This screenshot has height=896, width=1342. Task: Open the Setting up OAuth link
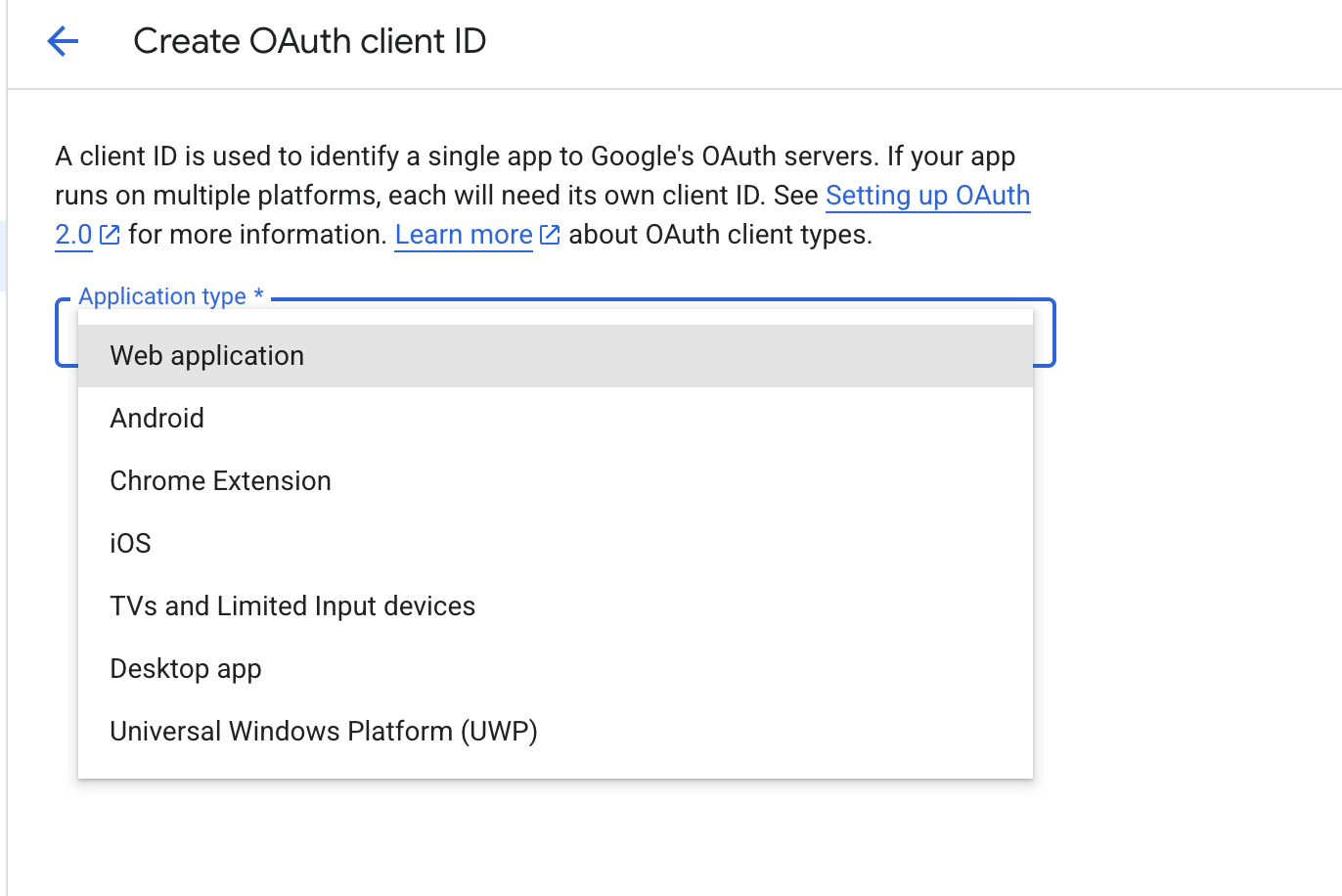927,196
